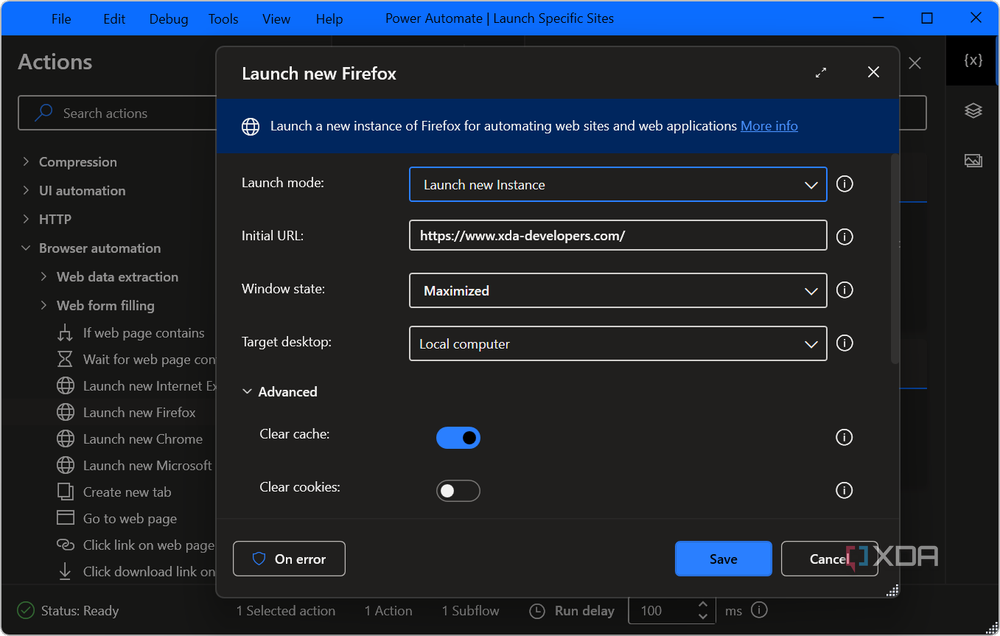Click the Save button
Screen dimensions: 1000x636
(723, 559)
